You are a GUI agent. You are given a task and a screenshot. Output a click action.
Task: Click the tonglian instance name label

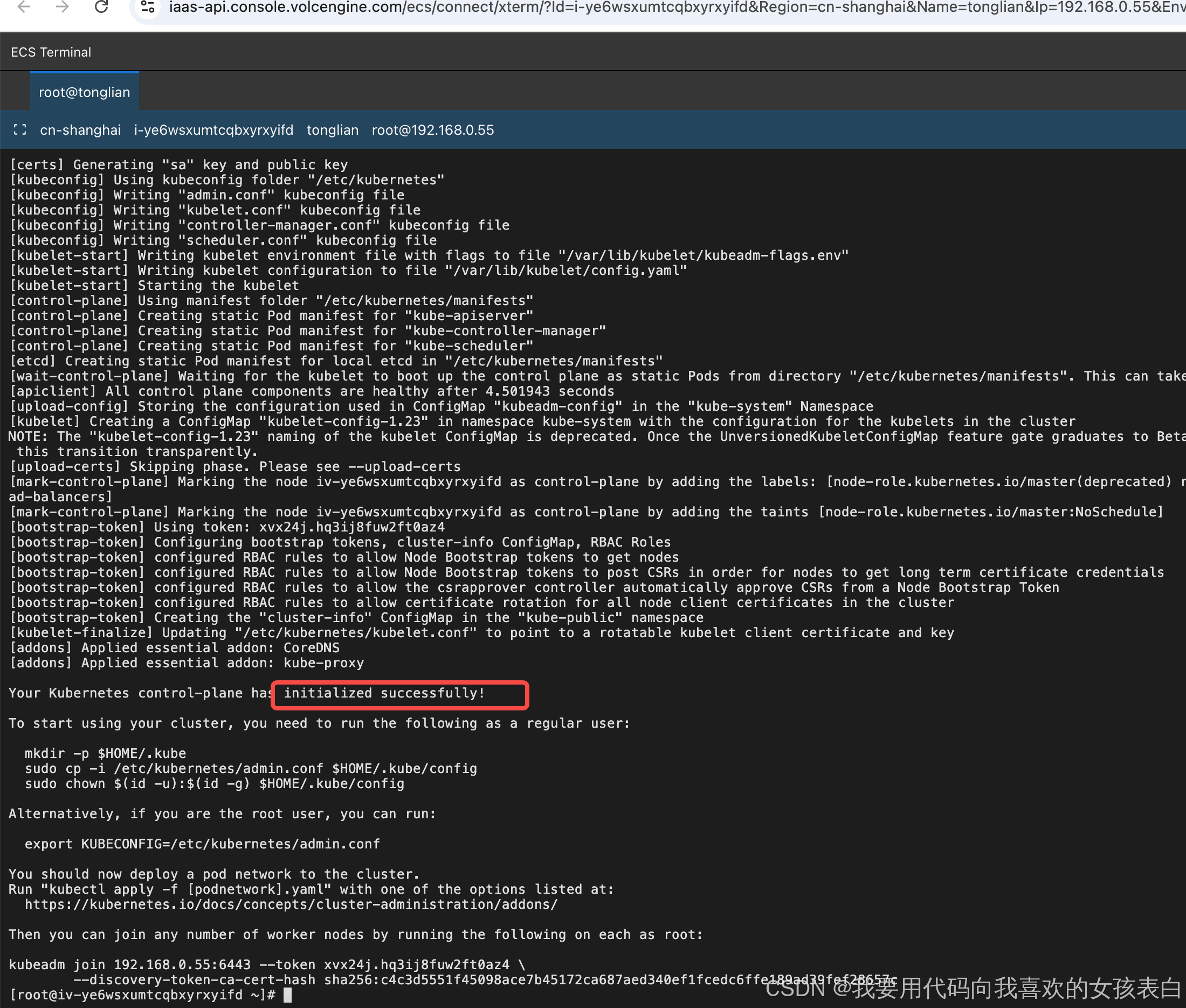(x=332, y=130)
